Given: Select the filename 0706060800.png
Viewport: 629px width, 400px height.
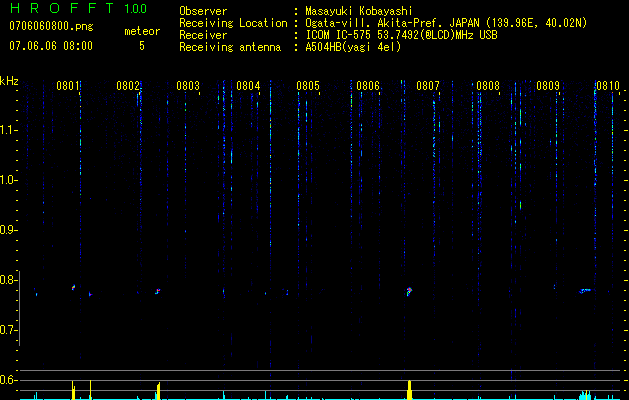Looking at the screenshot, I should (51, 27).
